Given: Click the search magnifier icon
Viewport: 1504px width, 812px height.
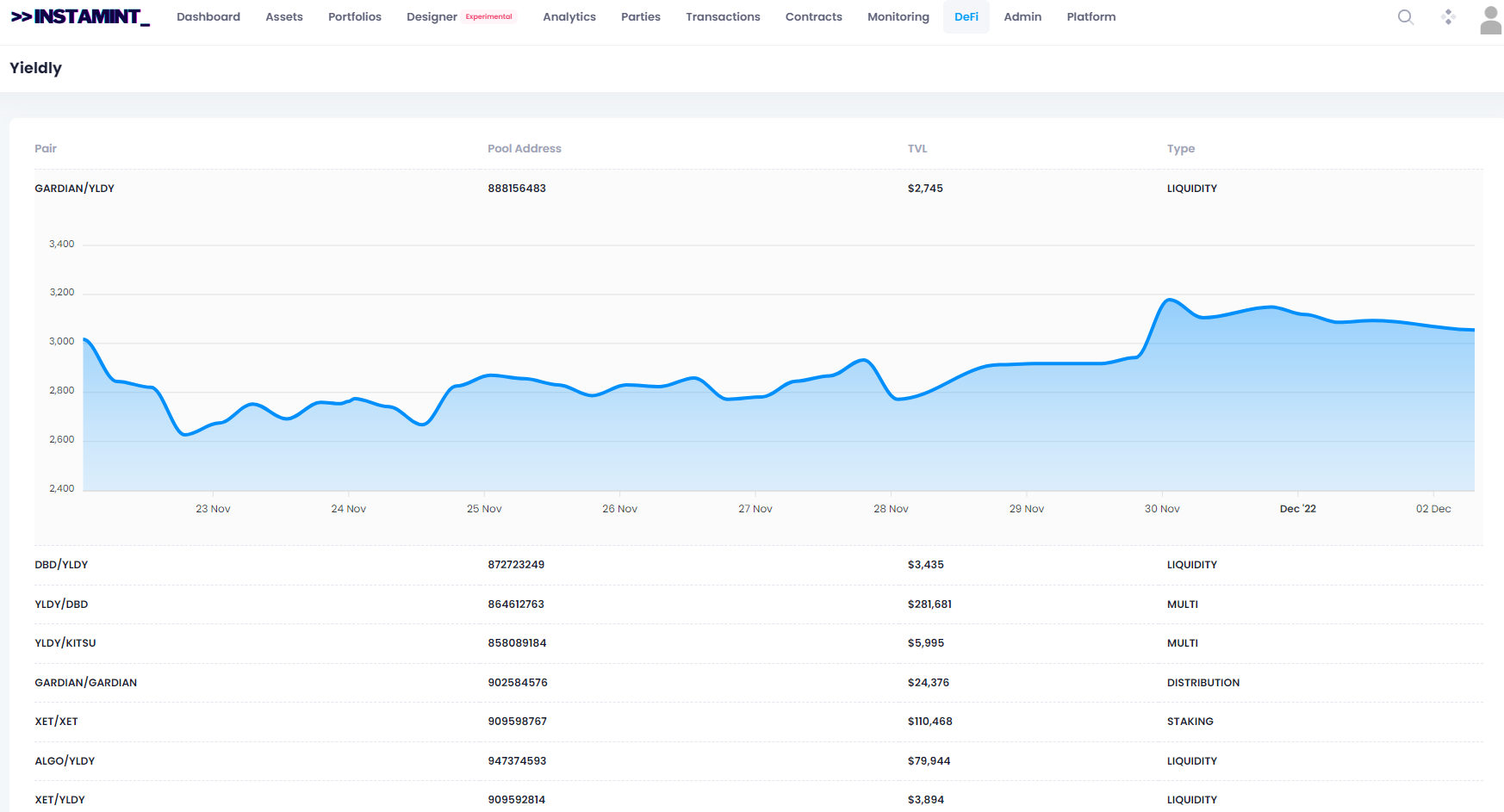Looking at the screenshot, I should pos(1406,17).
